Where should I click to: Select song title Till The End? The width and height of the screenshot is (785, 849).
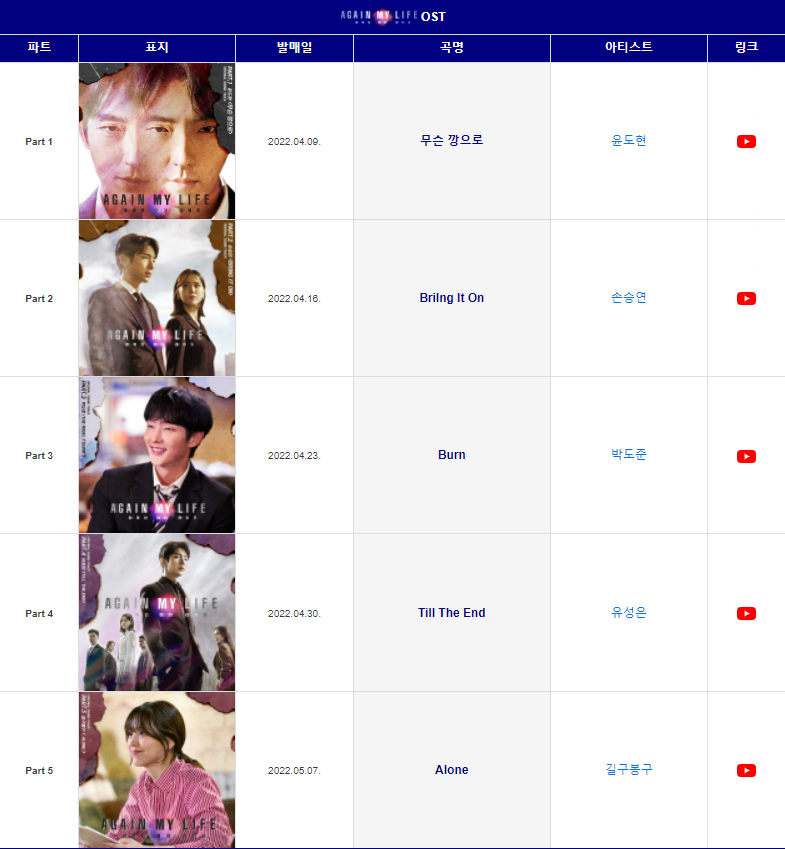(x=452, y=613)
